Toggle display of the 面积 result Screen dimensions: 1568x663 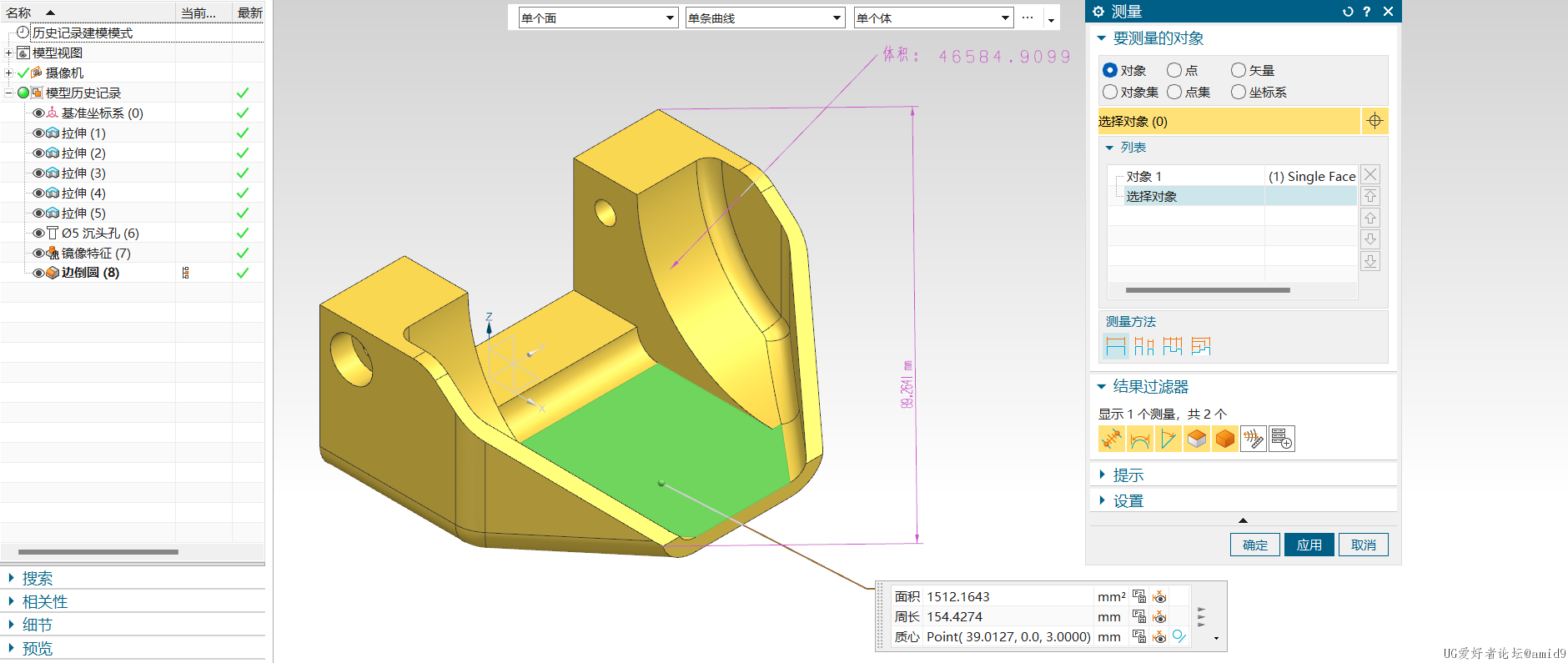(1159, 596)
